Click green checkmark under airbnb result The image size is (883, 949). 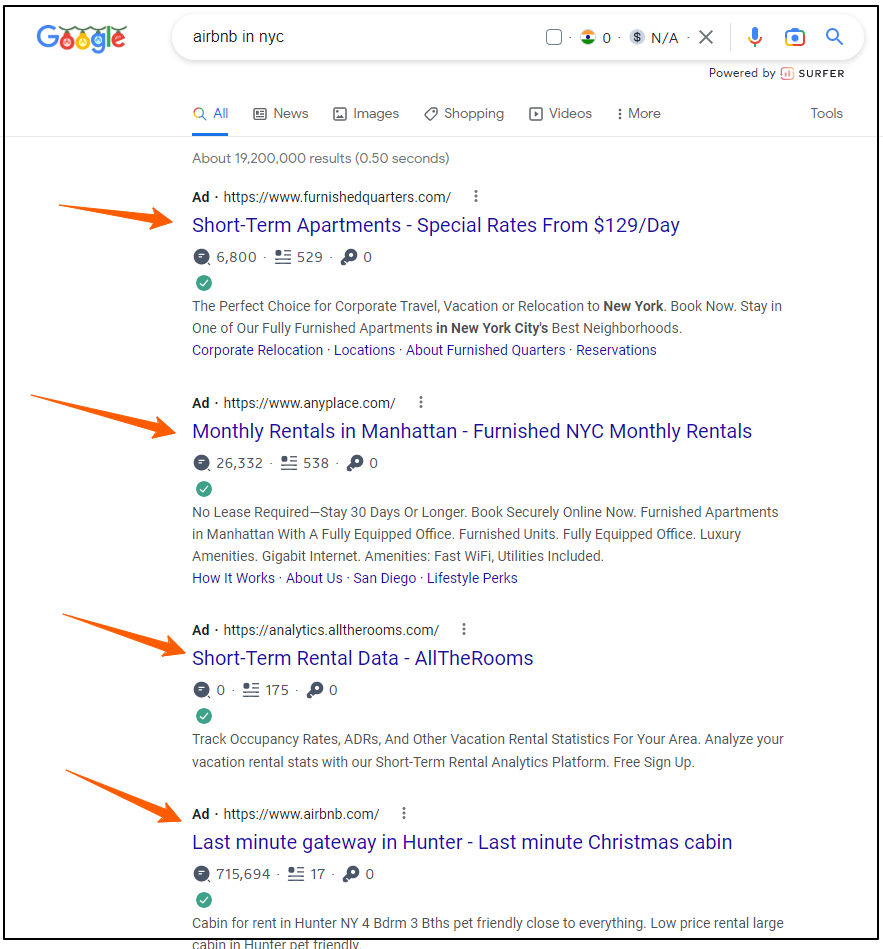coord(204,900)
